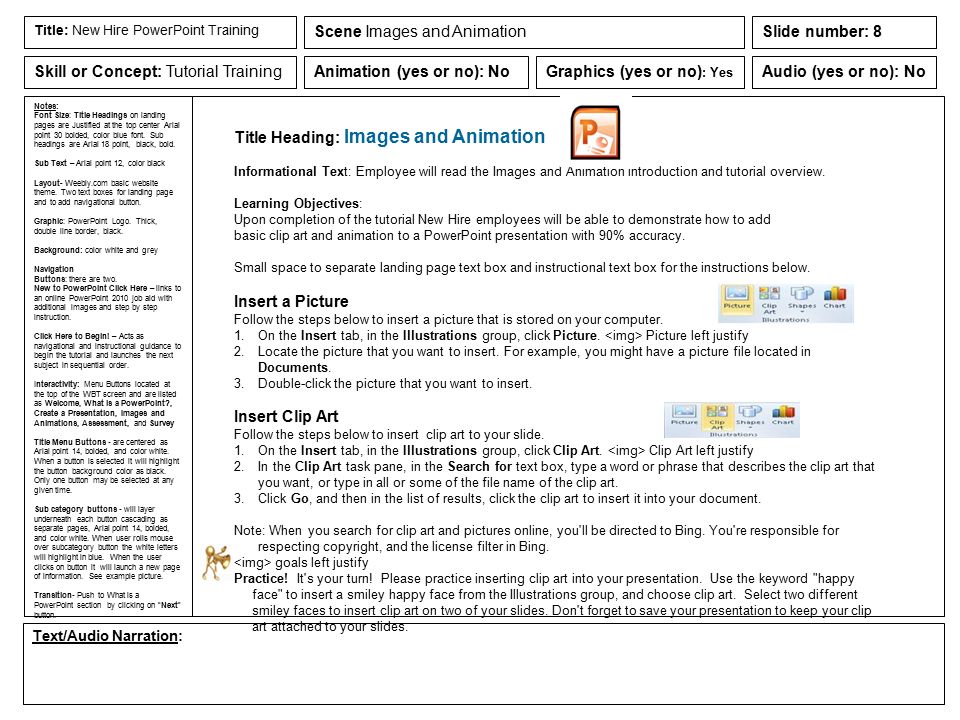Click the 'Background: color white and grey' note
Screen dimensions: 960x720
[x=96, y=250]
